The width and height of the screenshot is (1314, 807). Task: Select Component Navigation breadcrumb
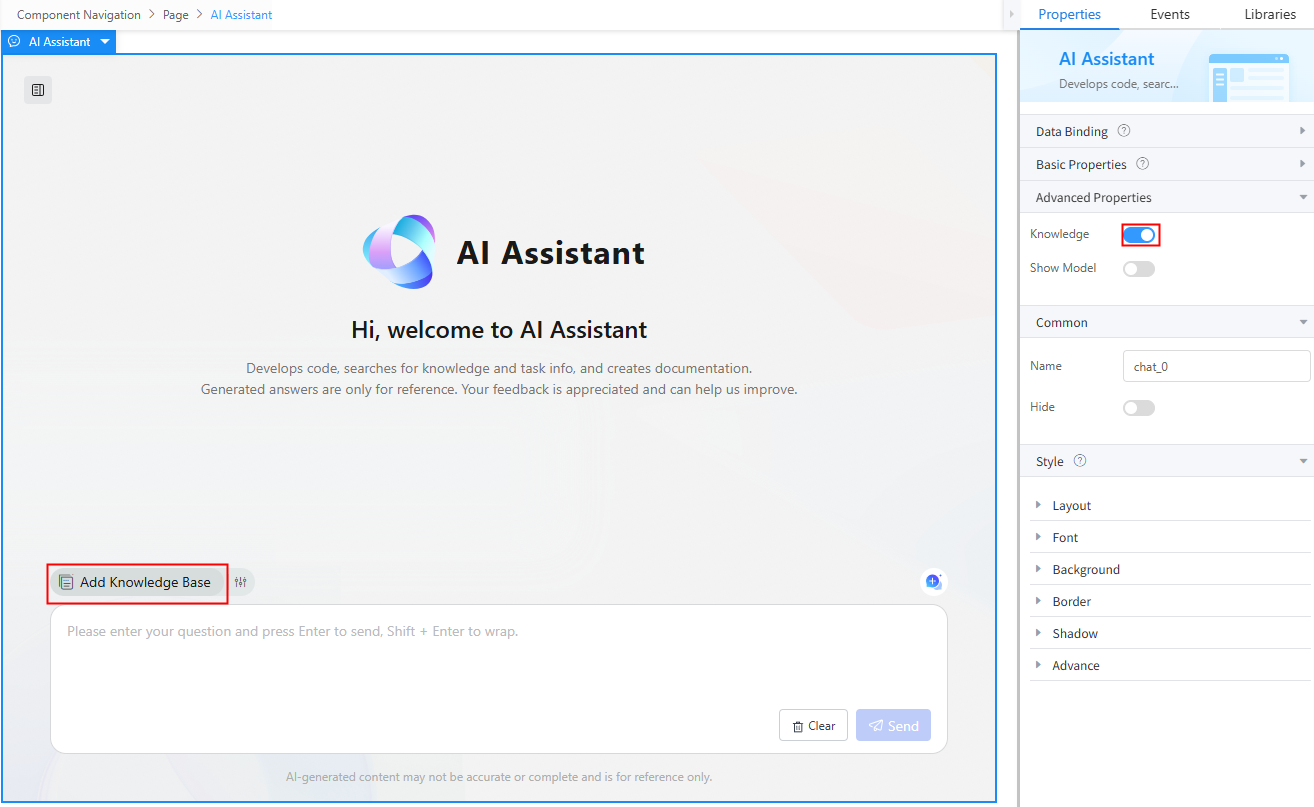click(79, 15)
